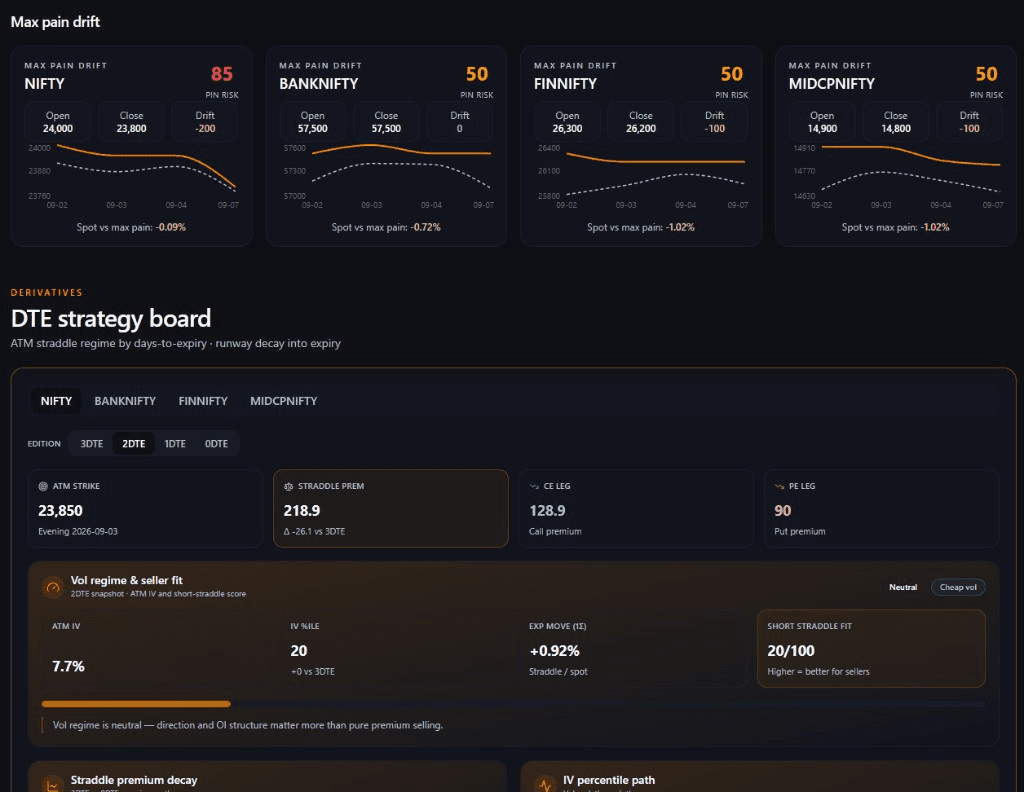Click the NIFTY max pain drift chart
Image resolution: width=1024 pixels, height=792 pixels.
[132, 175]
